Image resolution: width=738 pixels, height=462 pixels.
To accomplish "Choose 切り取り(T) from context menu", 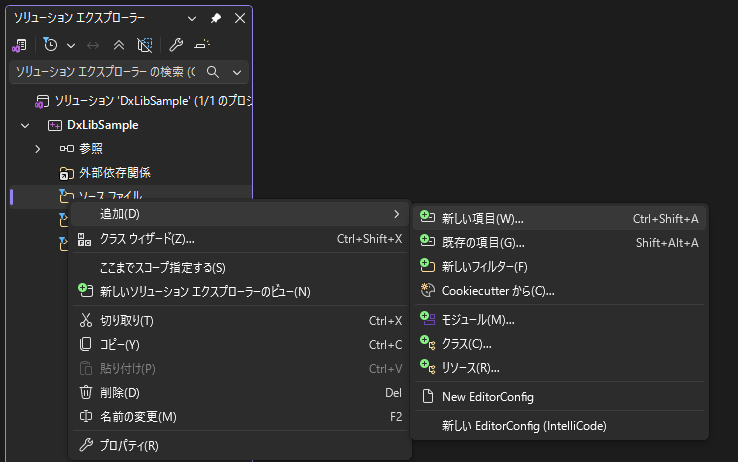I will [240, 321].
